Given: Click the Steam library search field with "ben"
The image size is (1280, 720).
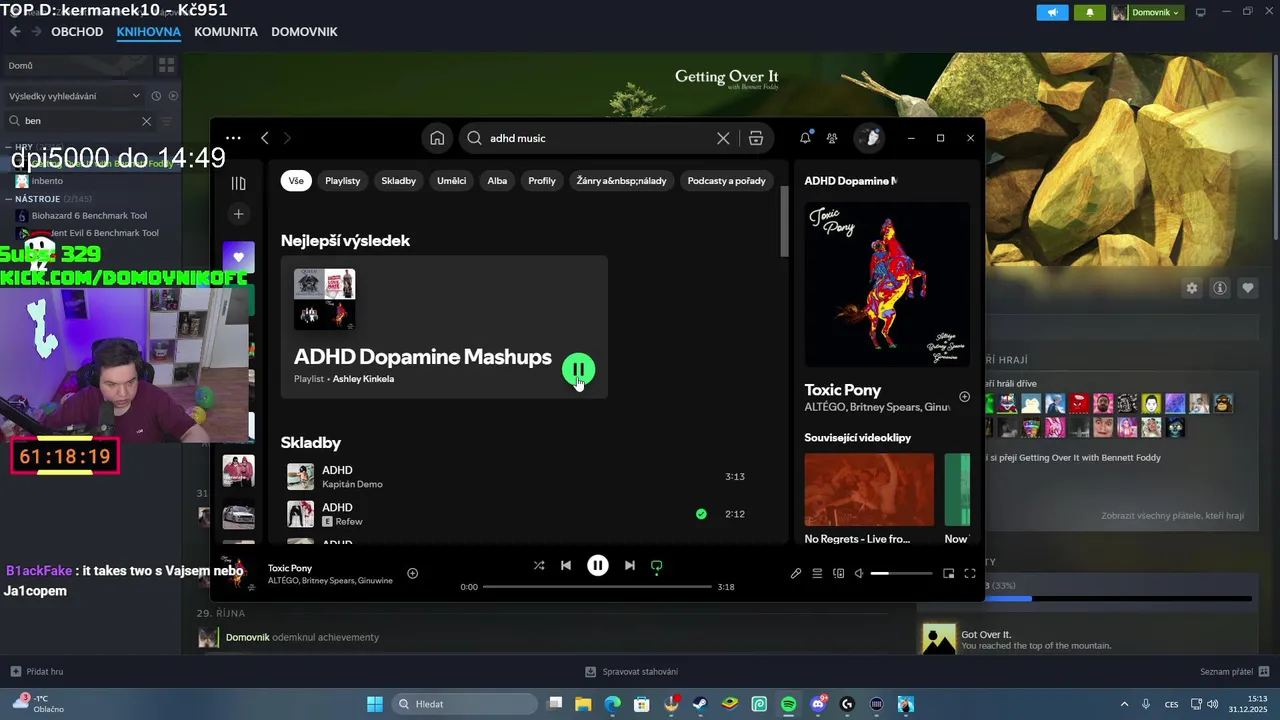Looking at the screenshot, I should click(80, 121).
